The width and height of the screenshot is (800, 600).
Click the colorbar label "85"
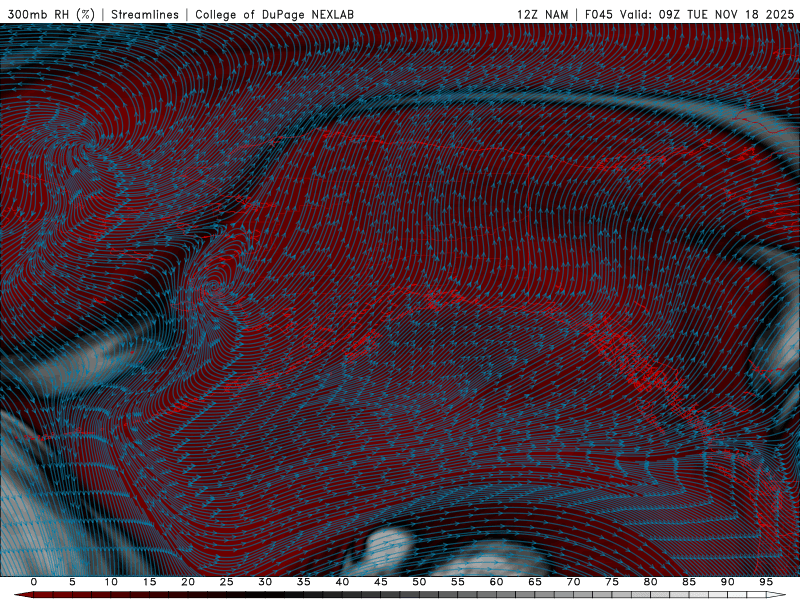pyautogui.click(x=689, y=582)
